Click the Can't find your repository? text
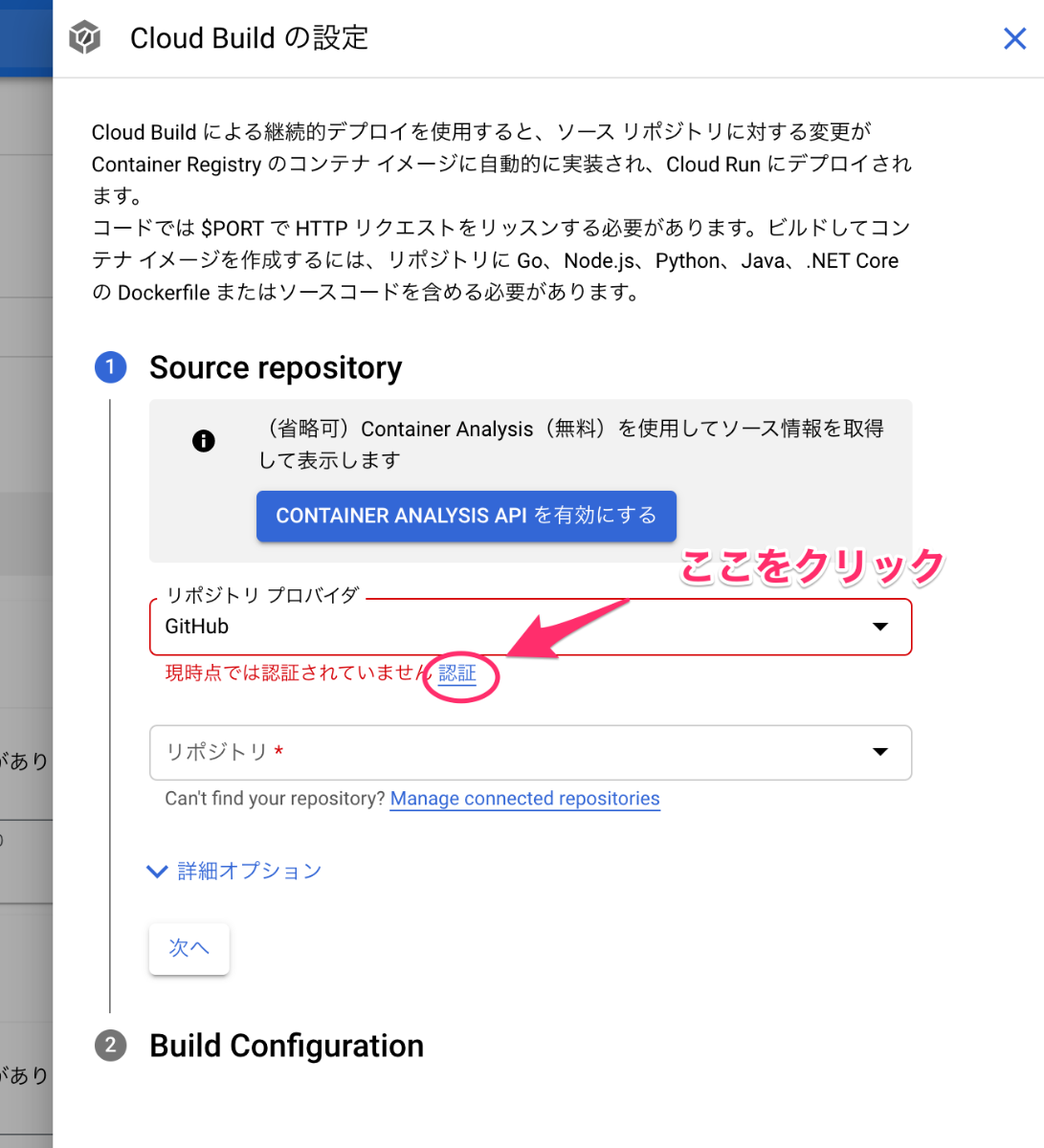Image resolution: width=1044 pixels, height=1148 pixels. click(275, 799)
